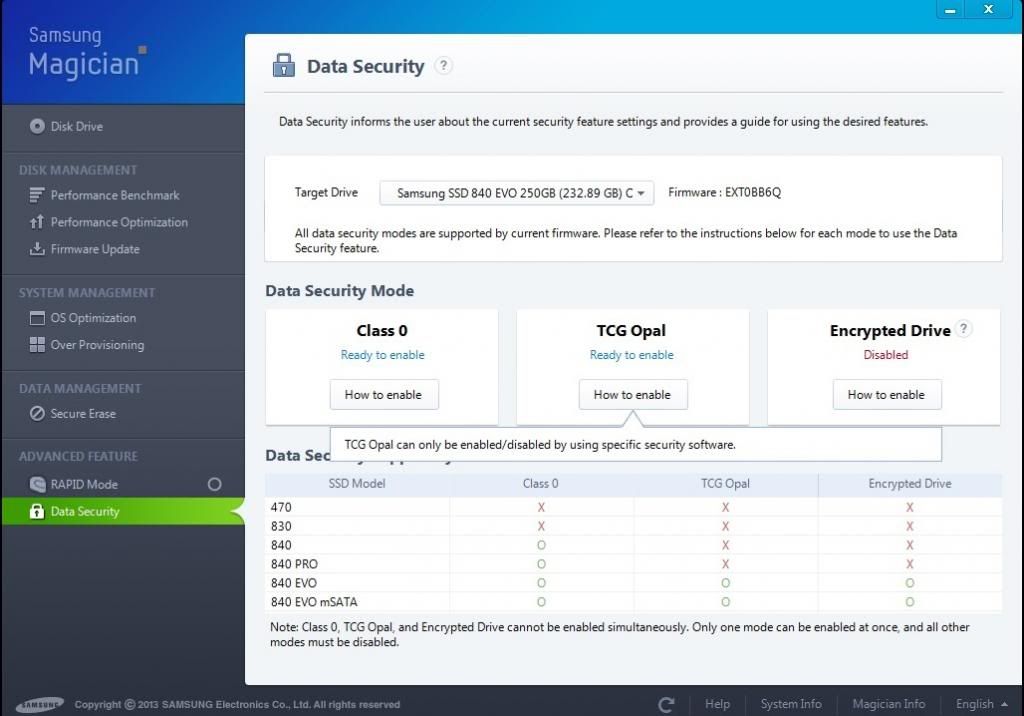Open Magician Info in footer

[888, 704]
